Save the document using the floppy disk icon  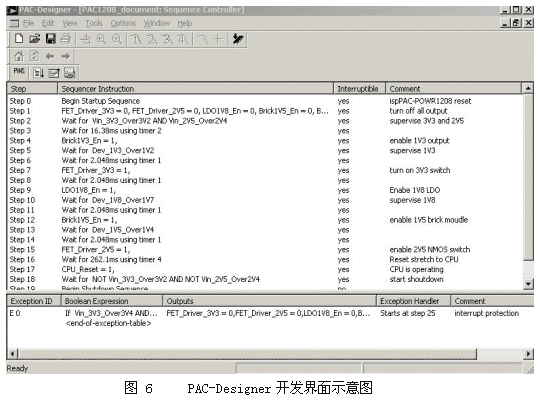coord(50,39)
